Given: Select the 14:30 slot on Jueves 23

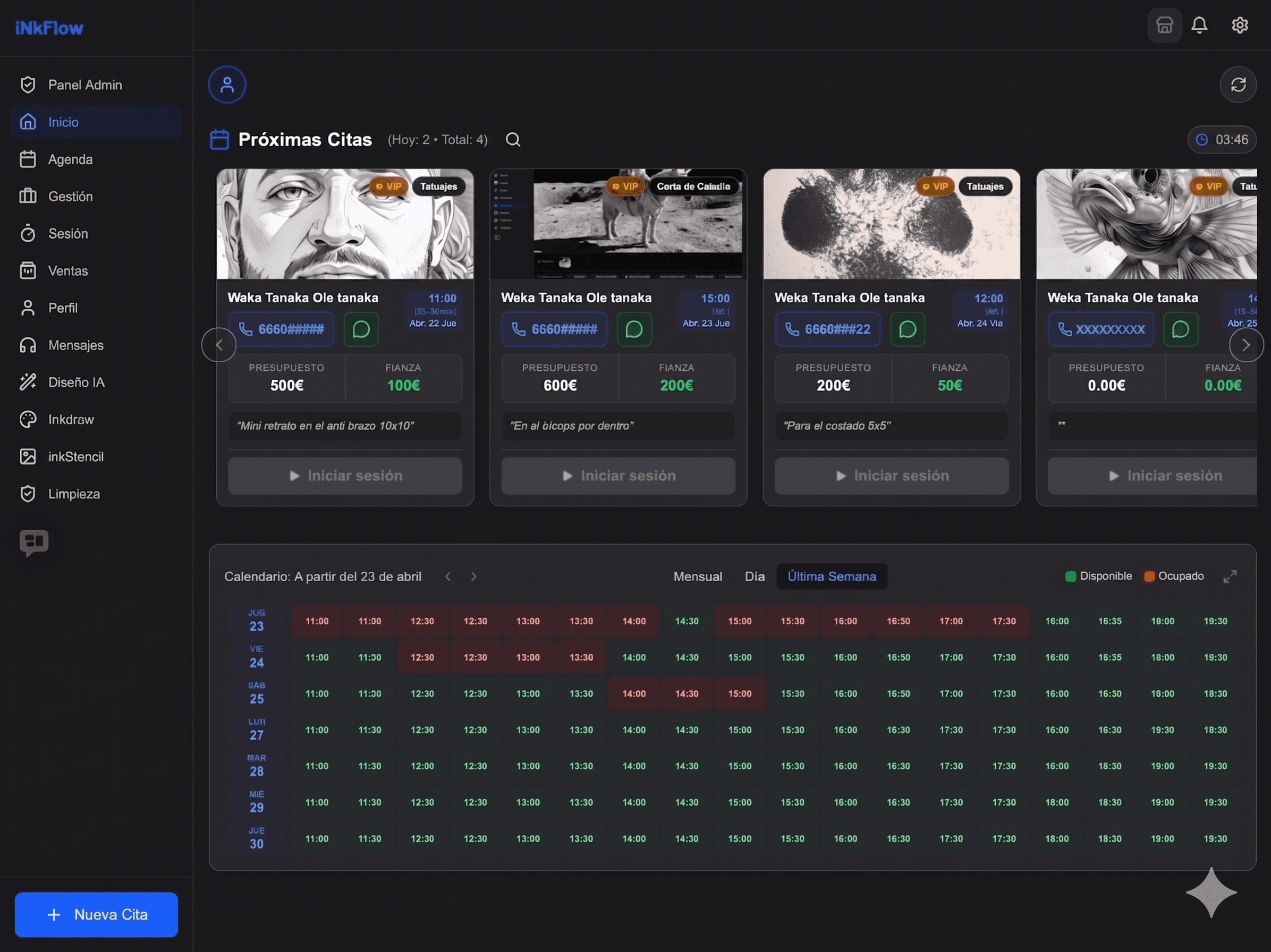Looking at the screenshot, I should point(687,621).
